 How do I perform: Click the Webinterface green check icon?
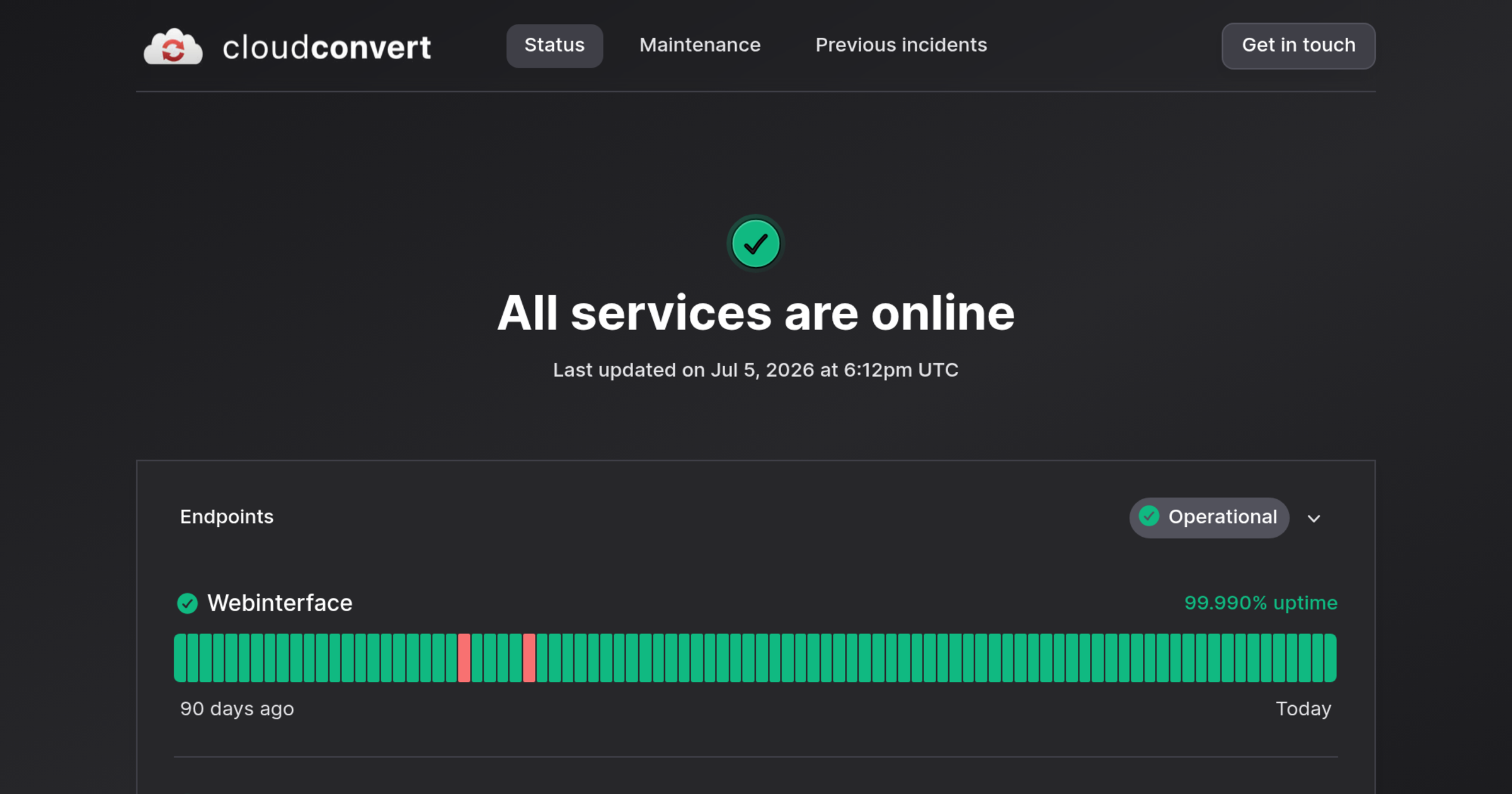[x=187, y=603]
